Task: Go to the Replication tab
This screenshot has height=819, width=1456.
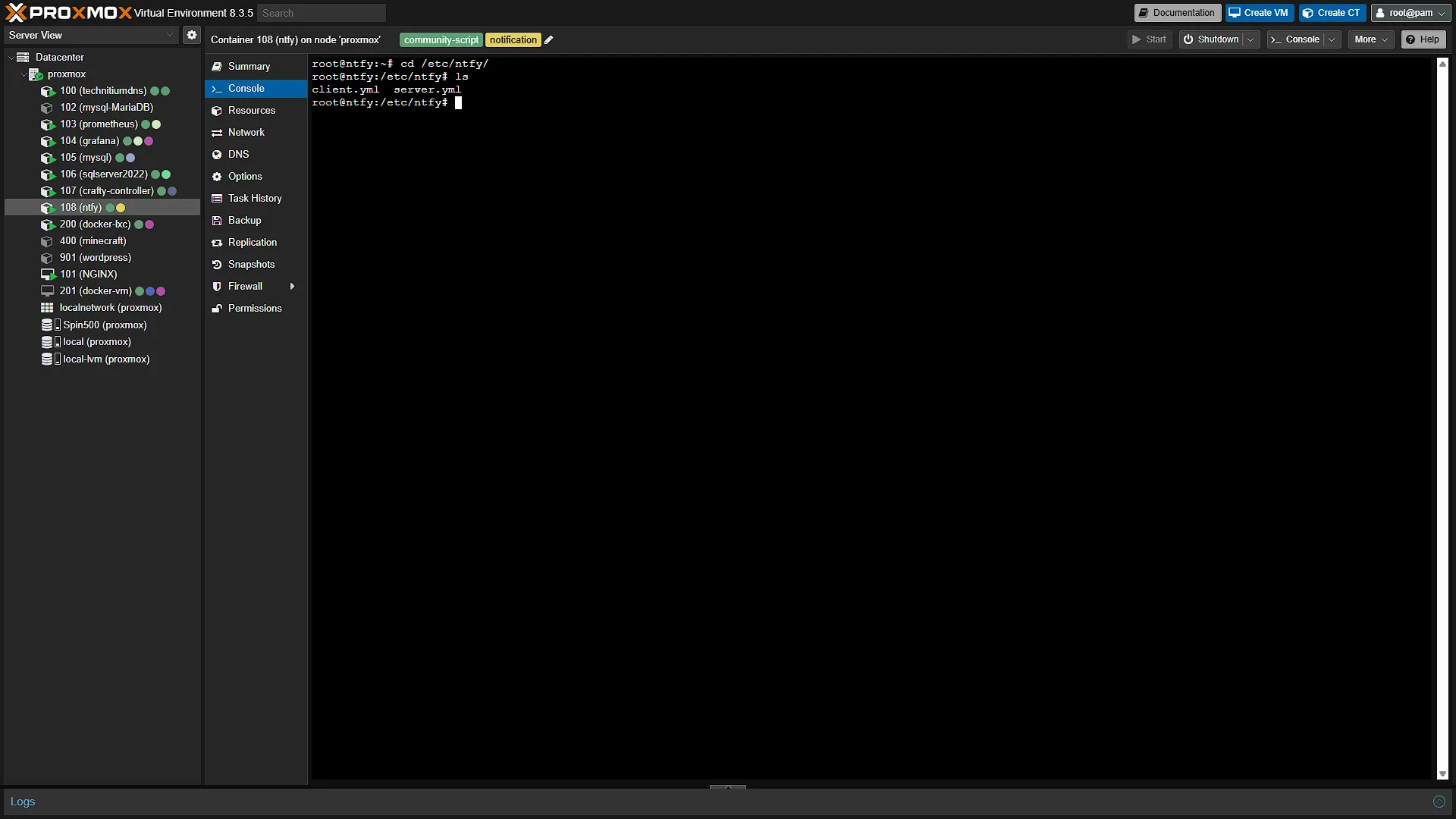Action: 256,243
